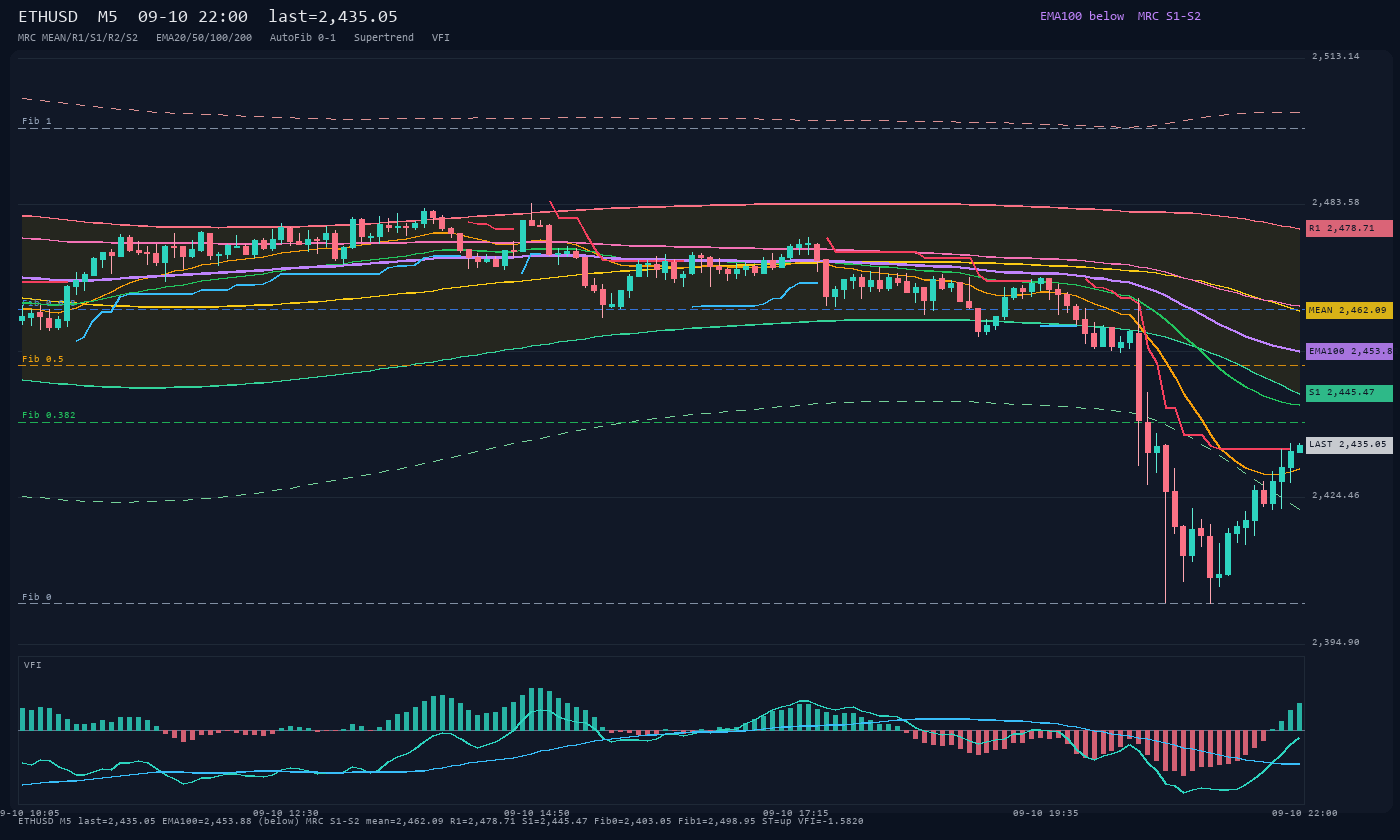Click the Fib 0.382 level label
This screenshot has width=1400, height=840.
49,415
